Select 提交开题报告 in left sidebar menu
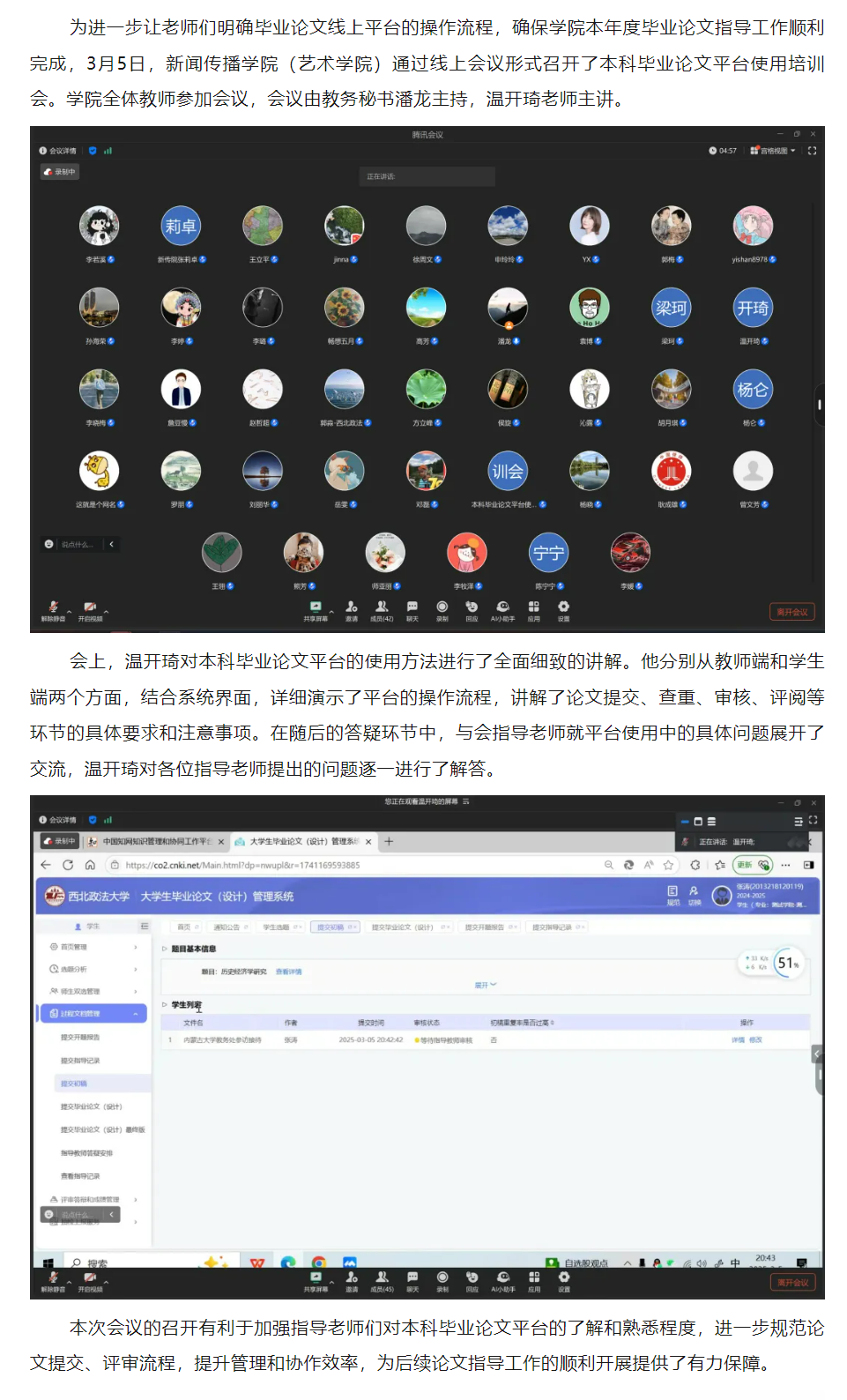Image resolution: width=847 pixels, height=1400 pixels. [80, 1037]
